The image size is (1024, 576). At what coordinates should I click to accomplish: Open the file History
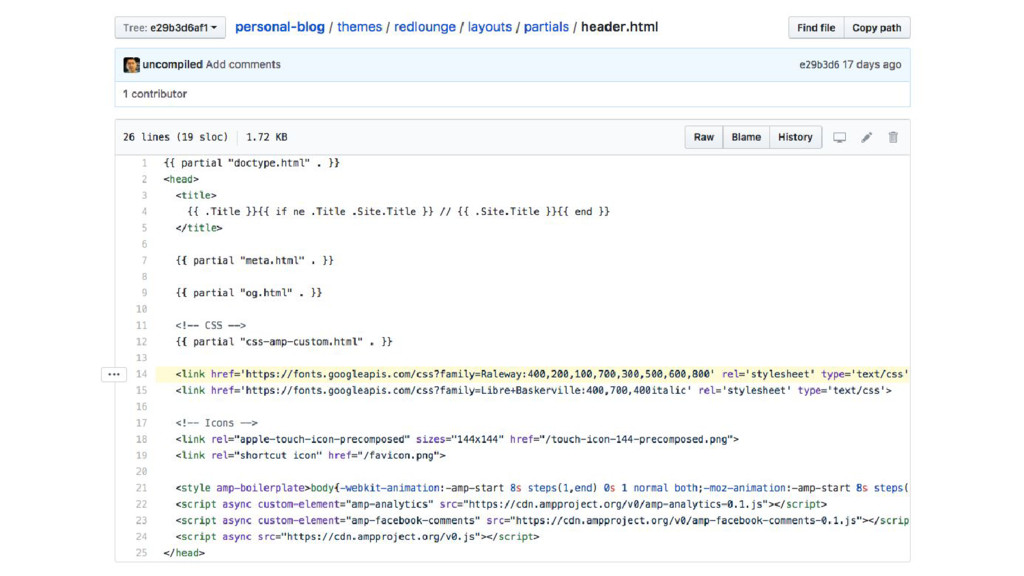(795, 137)
